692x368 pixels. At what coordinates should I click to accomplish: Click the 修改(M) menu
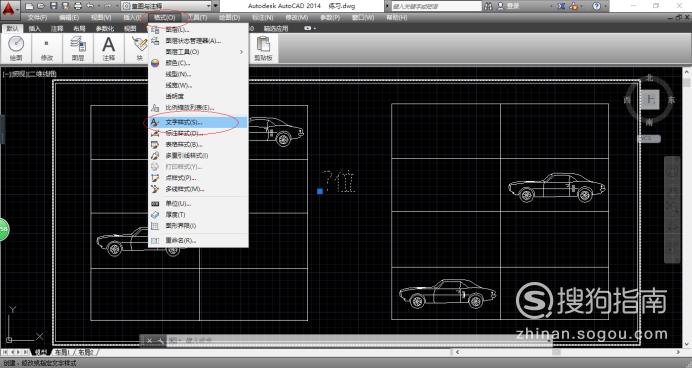[297, 18]
